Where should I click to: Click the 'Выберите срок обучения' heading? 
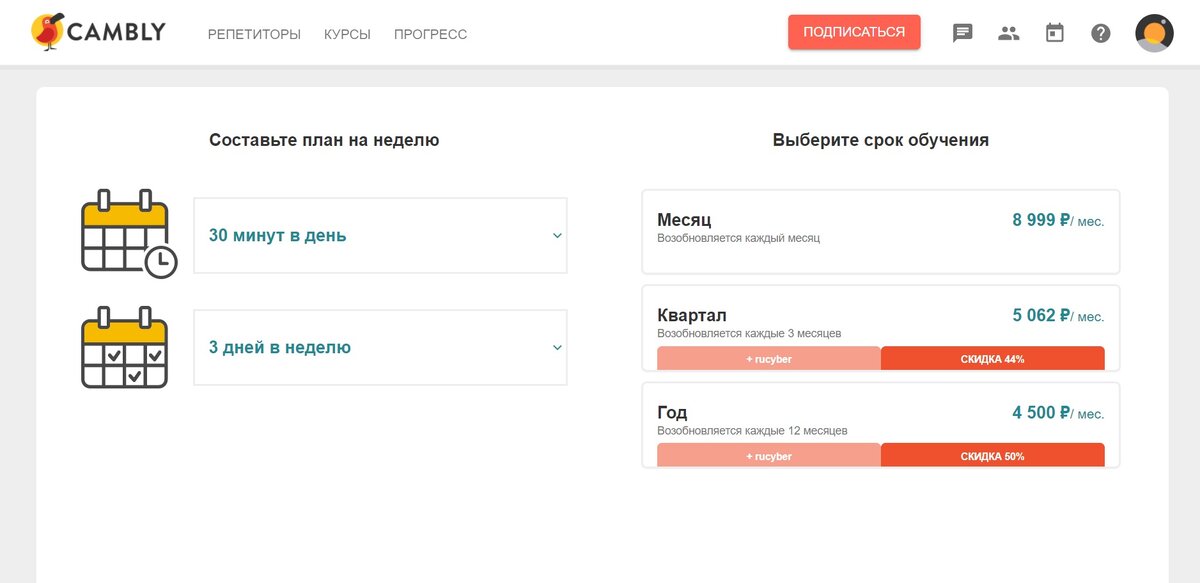point(881,141)
